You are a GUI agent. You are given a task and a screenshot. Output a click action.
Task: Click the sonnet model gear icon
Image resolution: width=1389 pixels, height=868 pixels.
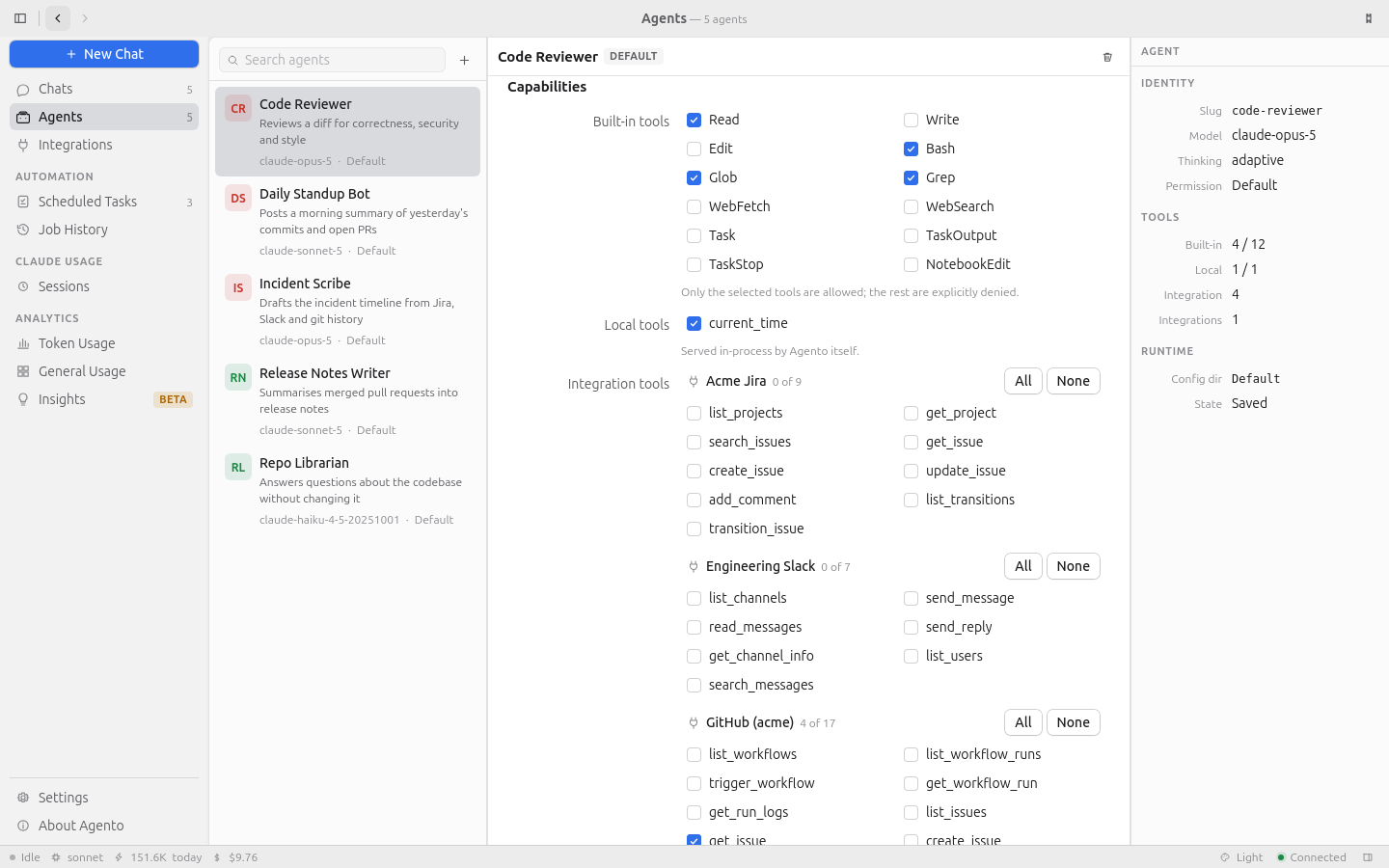tap(56, 857)
